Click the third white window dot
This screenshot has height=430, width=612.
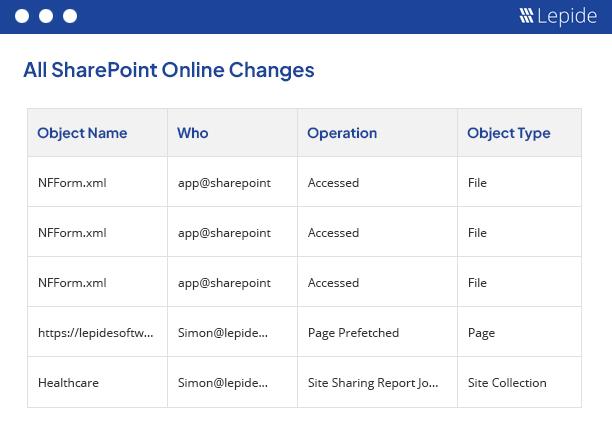click(70, 16)
